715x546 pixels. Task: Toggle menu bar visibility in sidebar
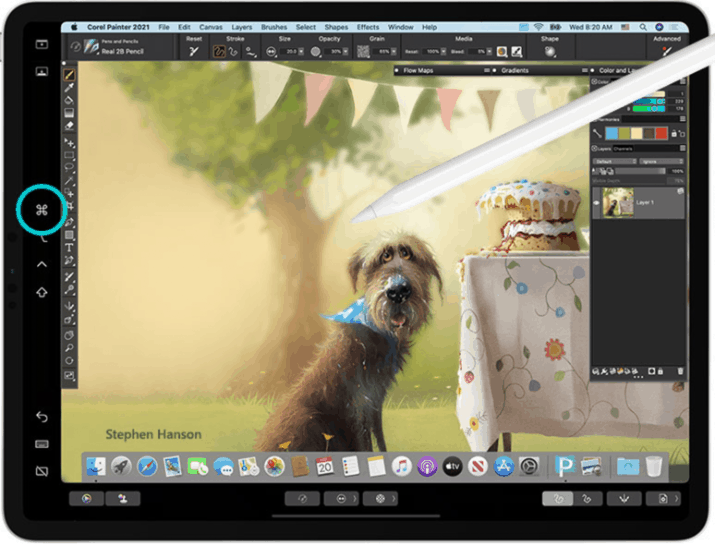[x=42, y=44]
